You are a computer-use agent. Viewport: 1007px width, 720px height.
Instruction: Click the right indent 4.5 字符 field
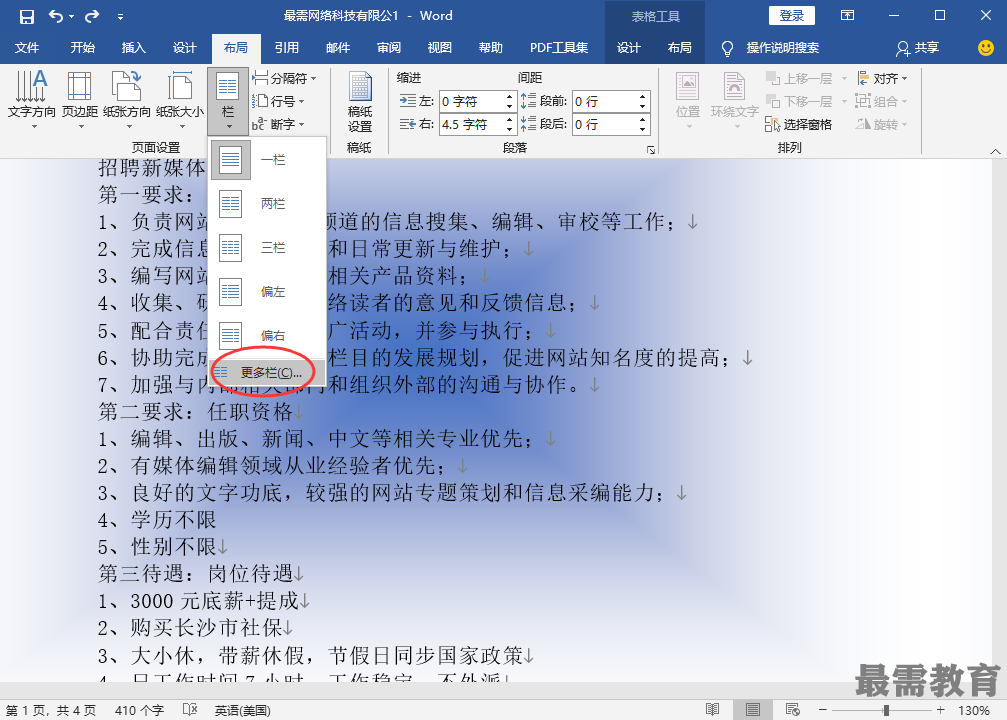coord(470,124)
